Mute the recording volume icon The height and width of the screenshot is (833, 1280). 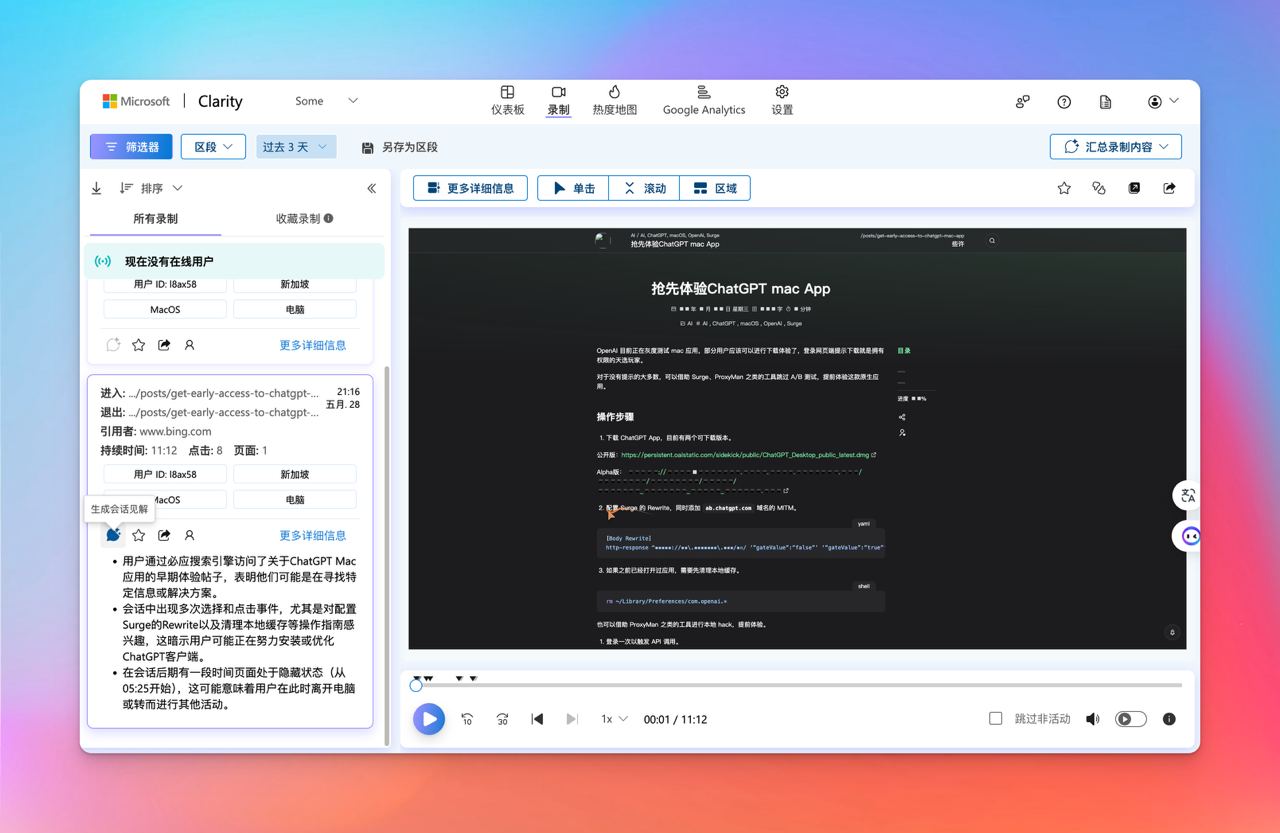click(x=1092, y=719)
